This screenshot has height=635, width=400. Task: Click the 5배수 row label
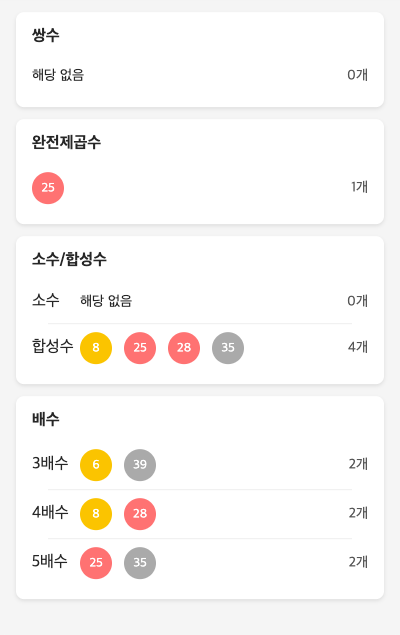[50, 561]
